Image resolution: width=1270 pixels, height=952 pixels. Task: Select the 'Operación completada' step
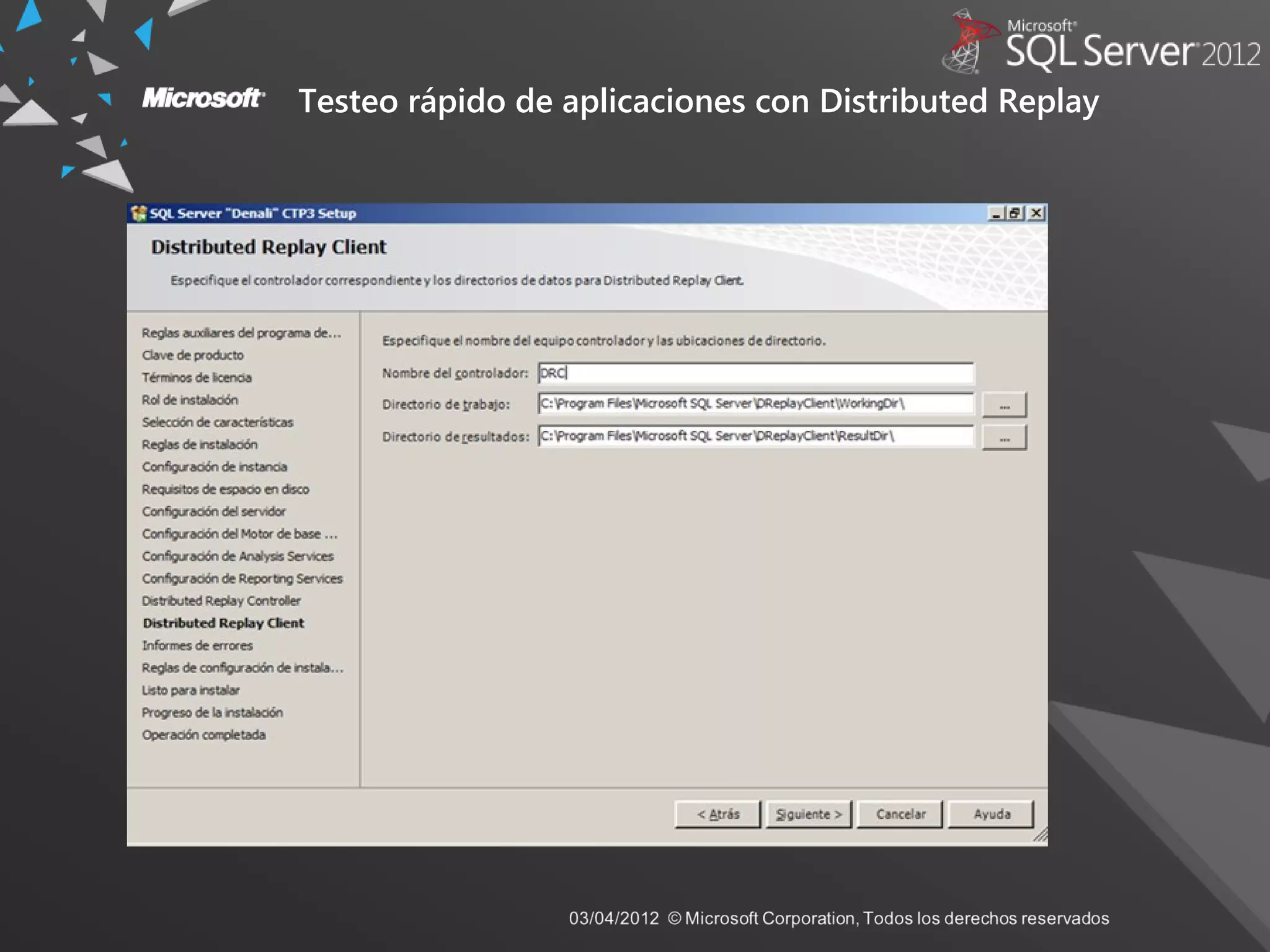coord(203,735)
